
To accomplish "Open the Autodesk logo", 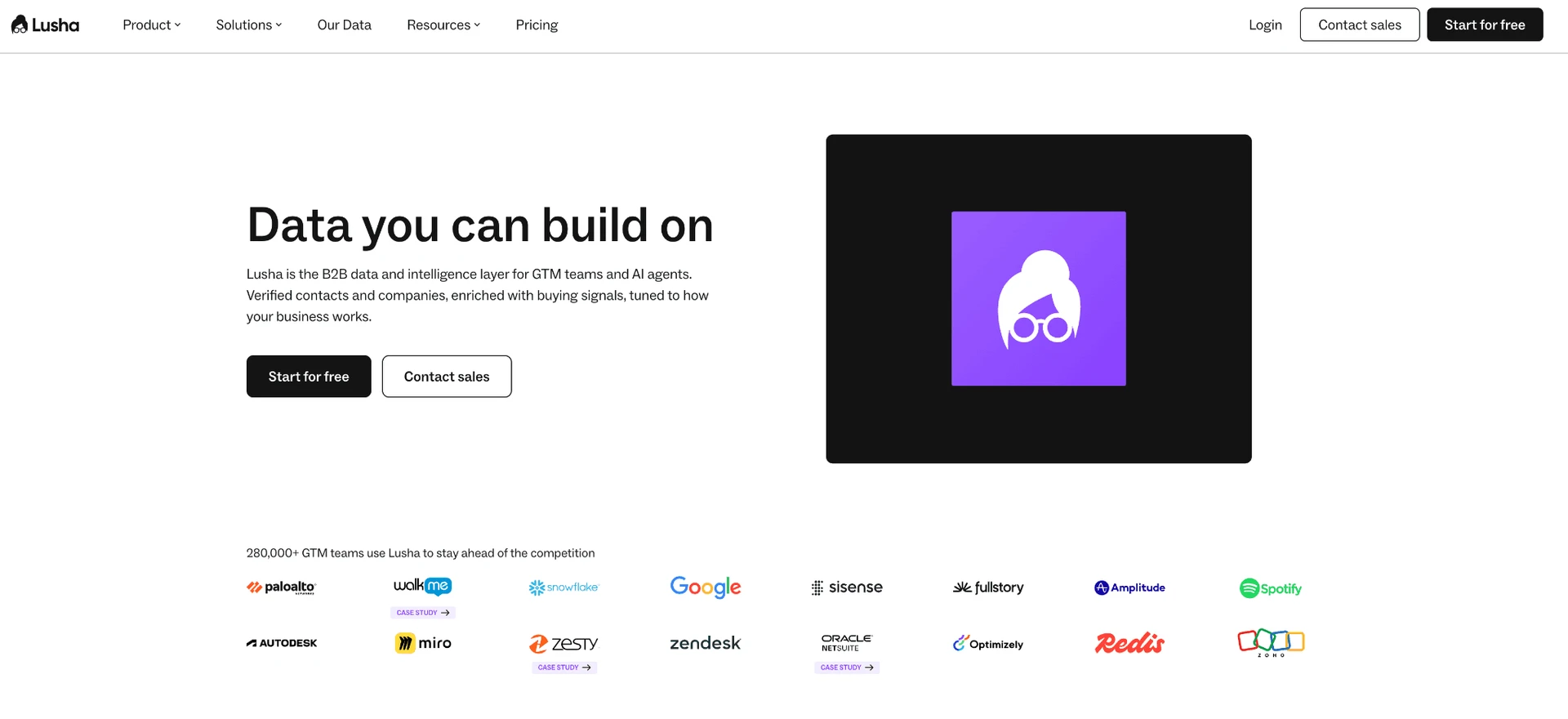I will [282, 643].
